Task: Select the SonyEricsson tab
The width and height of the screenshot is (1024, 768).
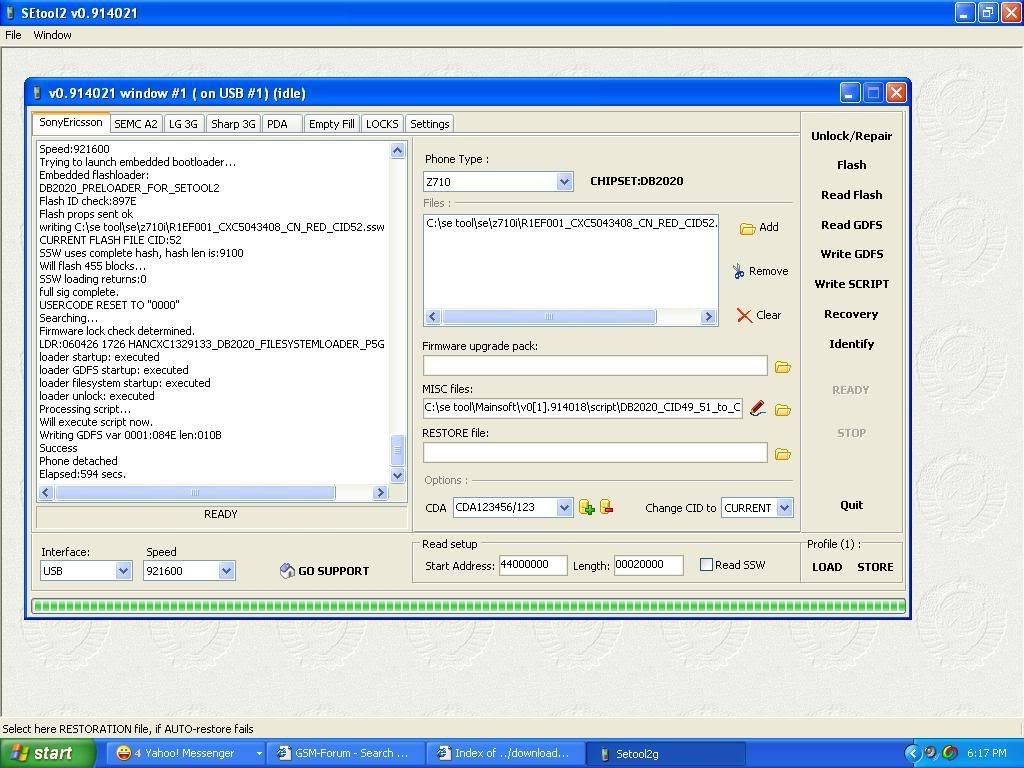Action: [71, 123]
